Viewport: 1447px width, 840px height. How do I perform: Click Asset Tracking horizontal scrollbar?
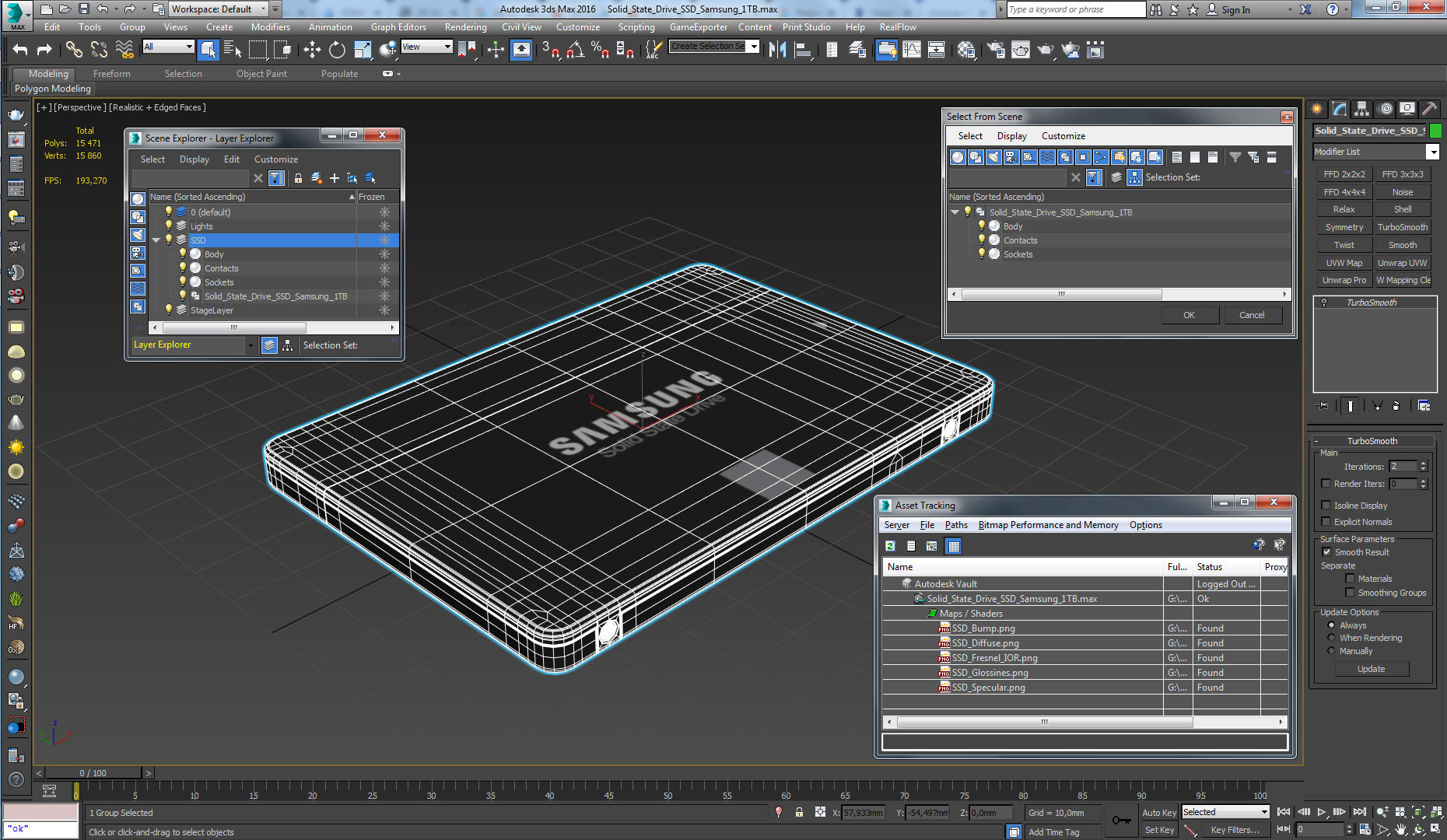(1044, 723)
